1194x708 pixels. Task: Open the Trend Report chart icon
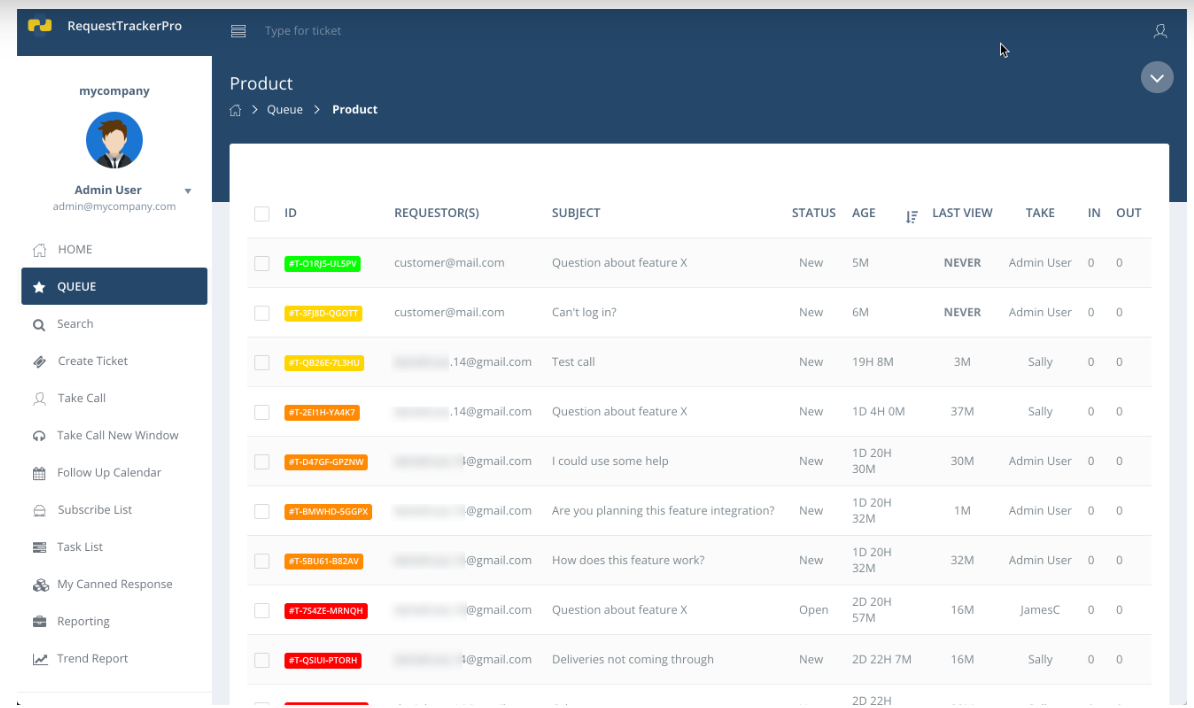[x=38, y=658]
